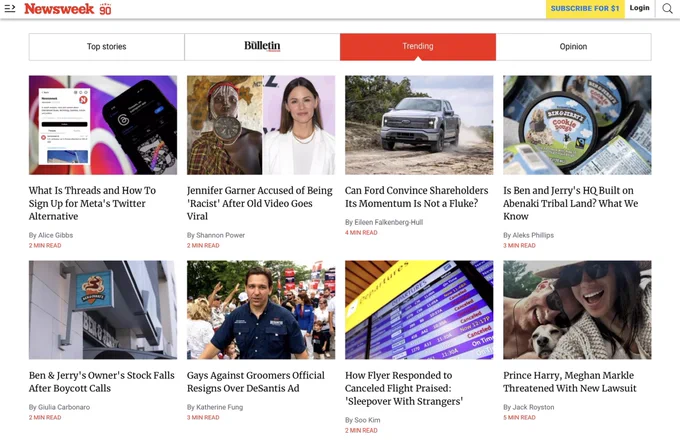Viewport: 680px width, 442px height.
Task: Open the Ben & Jerry's storefront sign image
Action: (x=103, y=310)
